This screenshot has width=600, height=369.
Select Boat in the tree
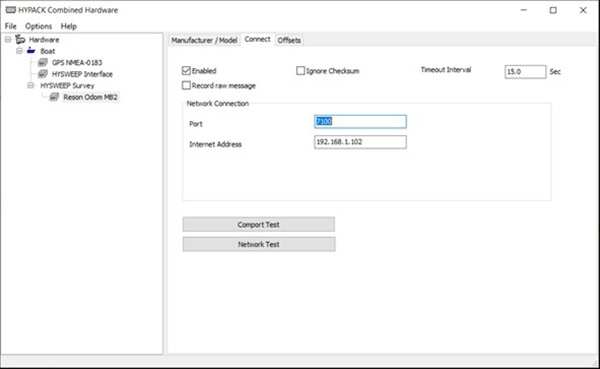click(x=48, y=51)
